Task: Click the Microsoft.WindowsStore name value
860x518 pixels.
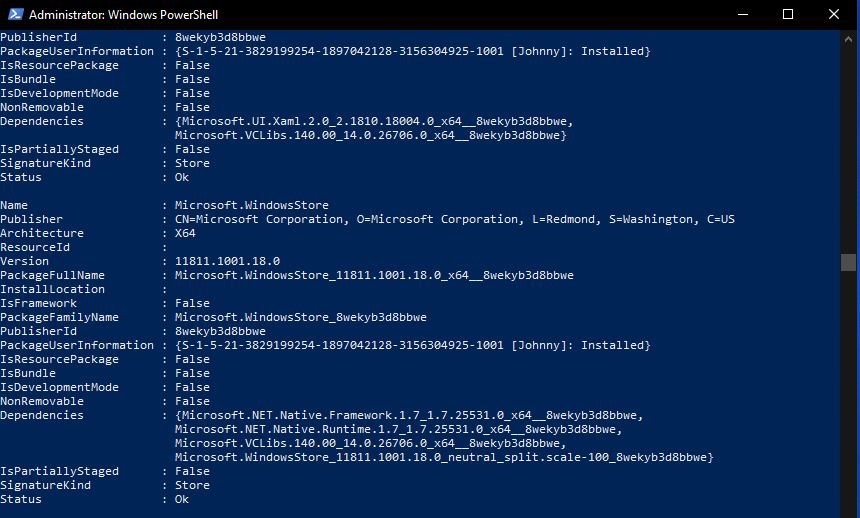Action: click(x=252, y=205)
